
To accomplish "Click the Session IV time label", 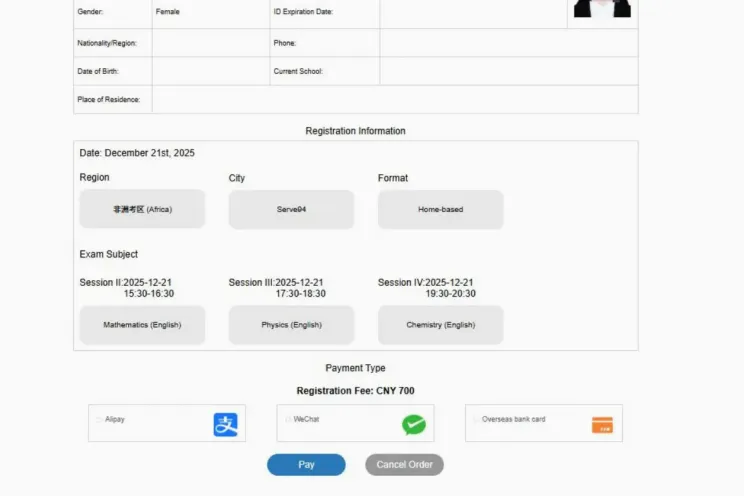I will 427,288.
